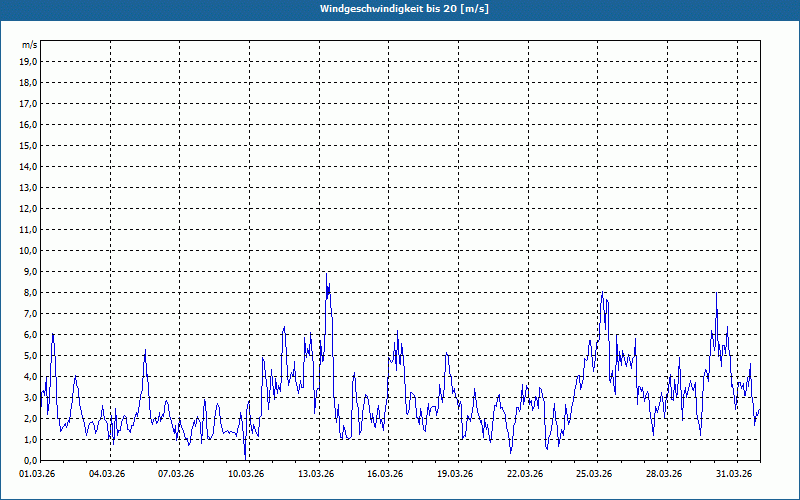The width and height of the screenshot is (800, 500).
Task: Select the 8,0 y-axis value label
Action: tap(30, 292)
